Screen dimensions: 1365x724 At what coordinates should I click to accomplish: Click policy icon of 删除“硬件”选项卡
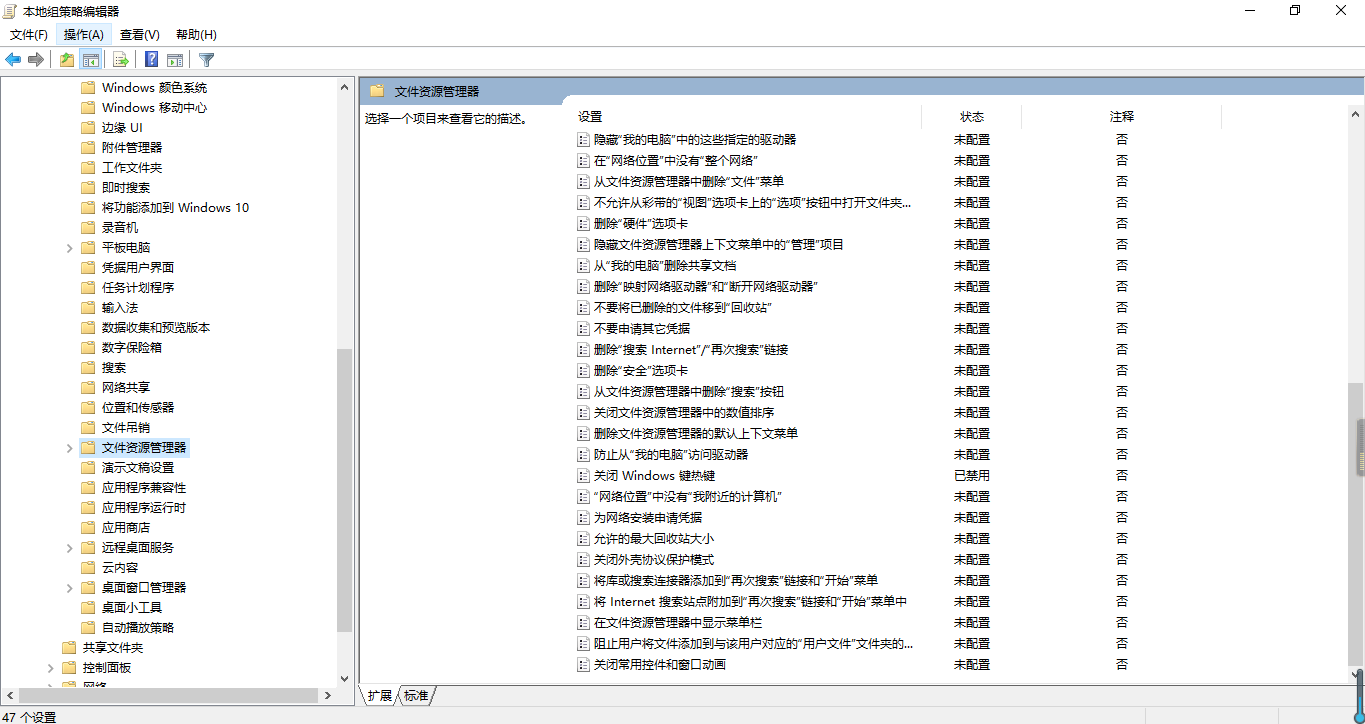coord(584,224)
